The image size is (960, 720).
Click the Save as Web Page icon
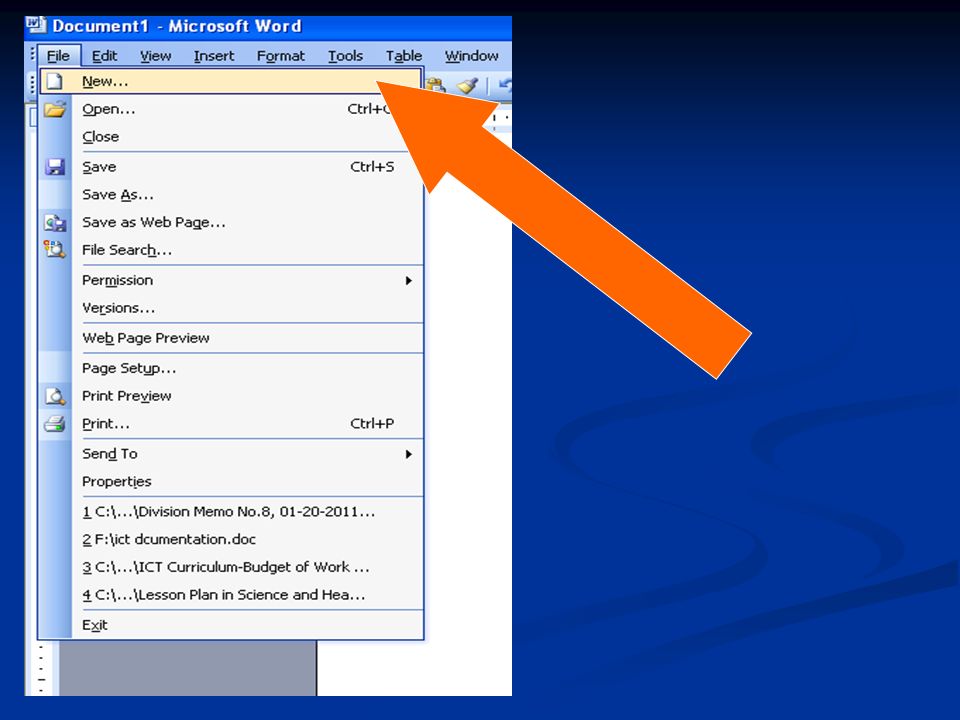[54, 222]
